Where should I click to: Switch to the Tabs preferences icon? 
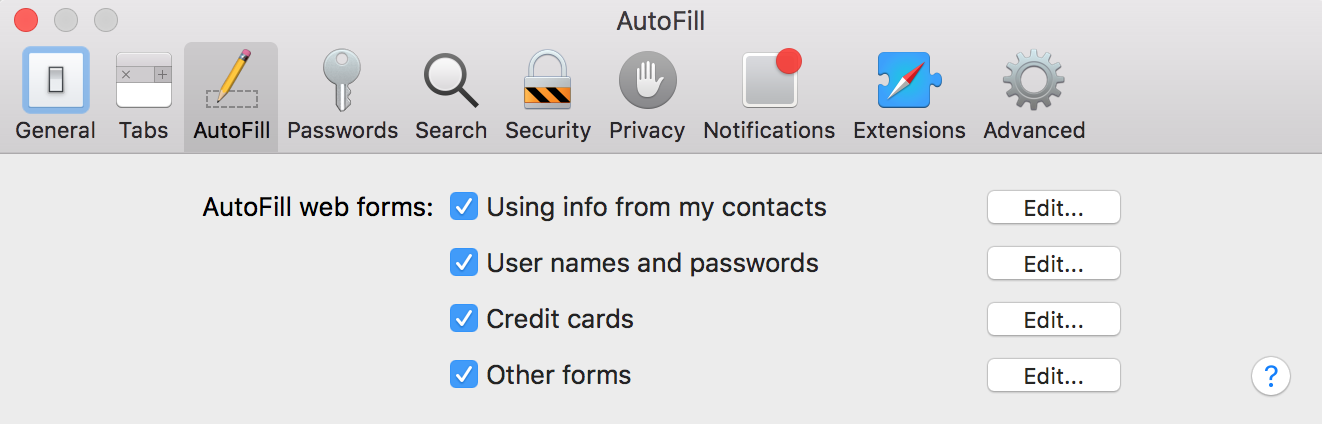[143, 96]
